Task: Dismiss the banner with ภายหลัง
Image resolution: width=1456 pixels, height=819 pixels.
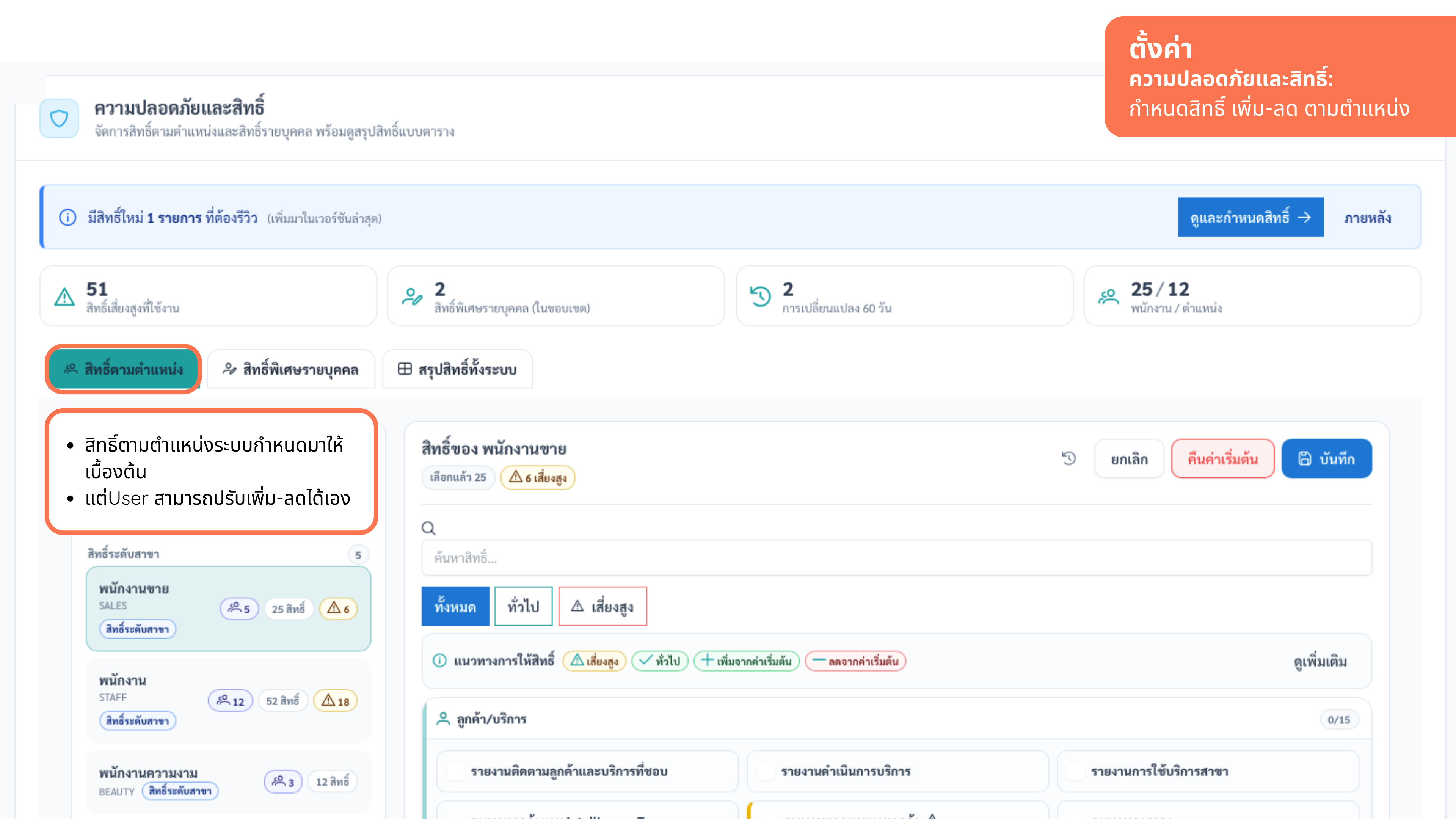Action: 1367,218
